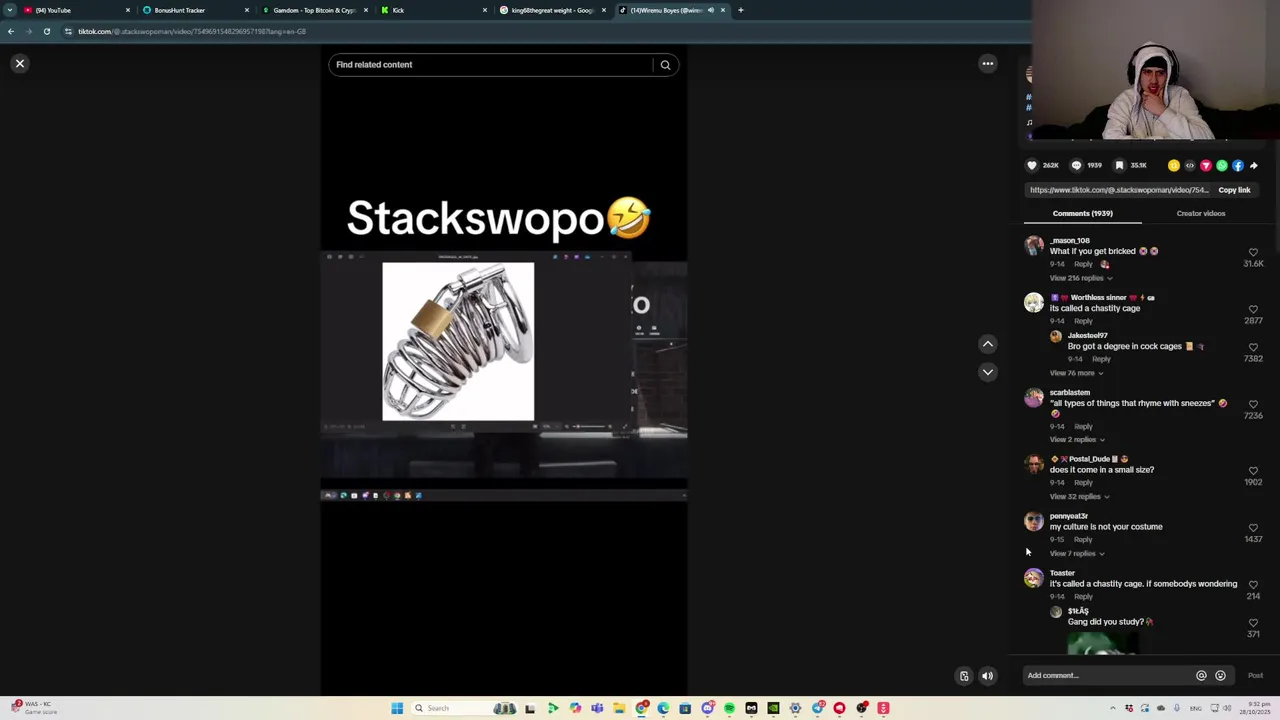
Task: Open a new browser tab
Action: [x=740, y=10]
